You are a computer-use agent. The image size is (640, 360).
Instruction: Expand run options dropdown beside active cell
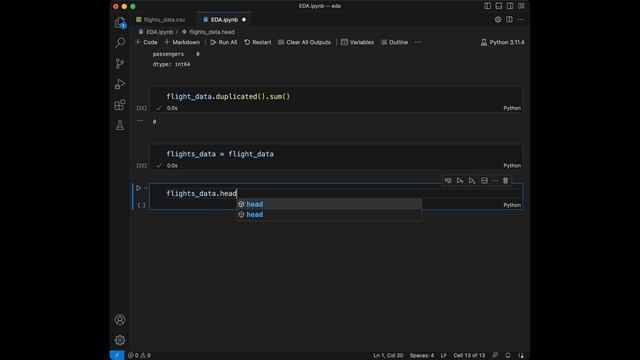click(146, 188)
